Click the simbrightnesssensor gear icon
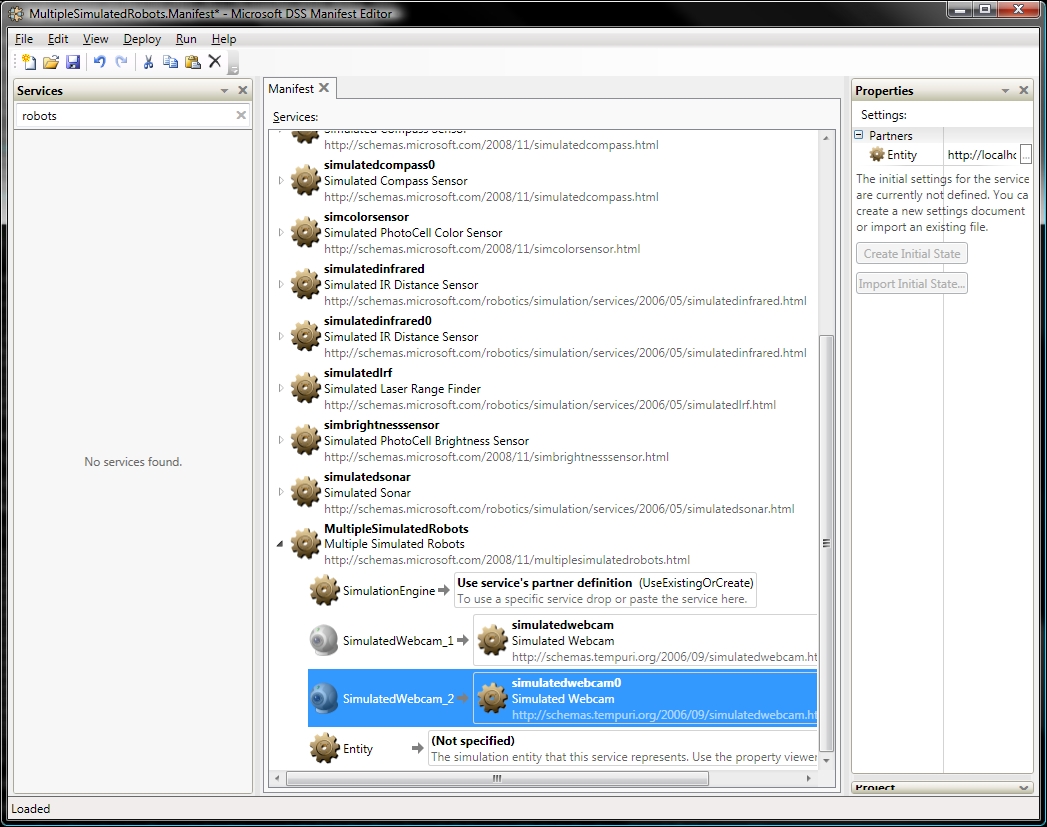Image resolution: width=1047 pixels, height=827 pixels. coord(306,441)
